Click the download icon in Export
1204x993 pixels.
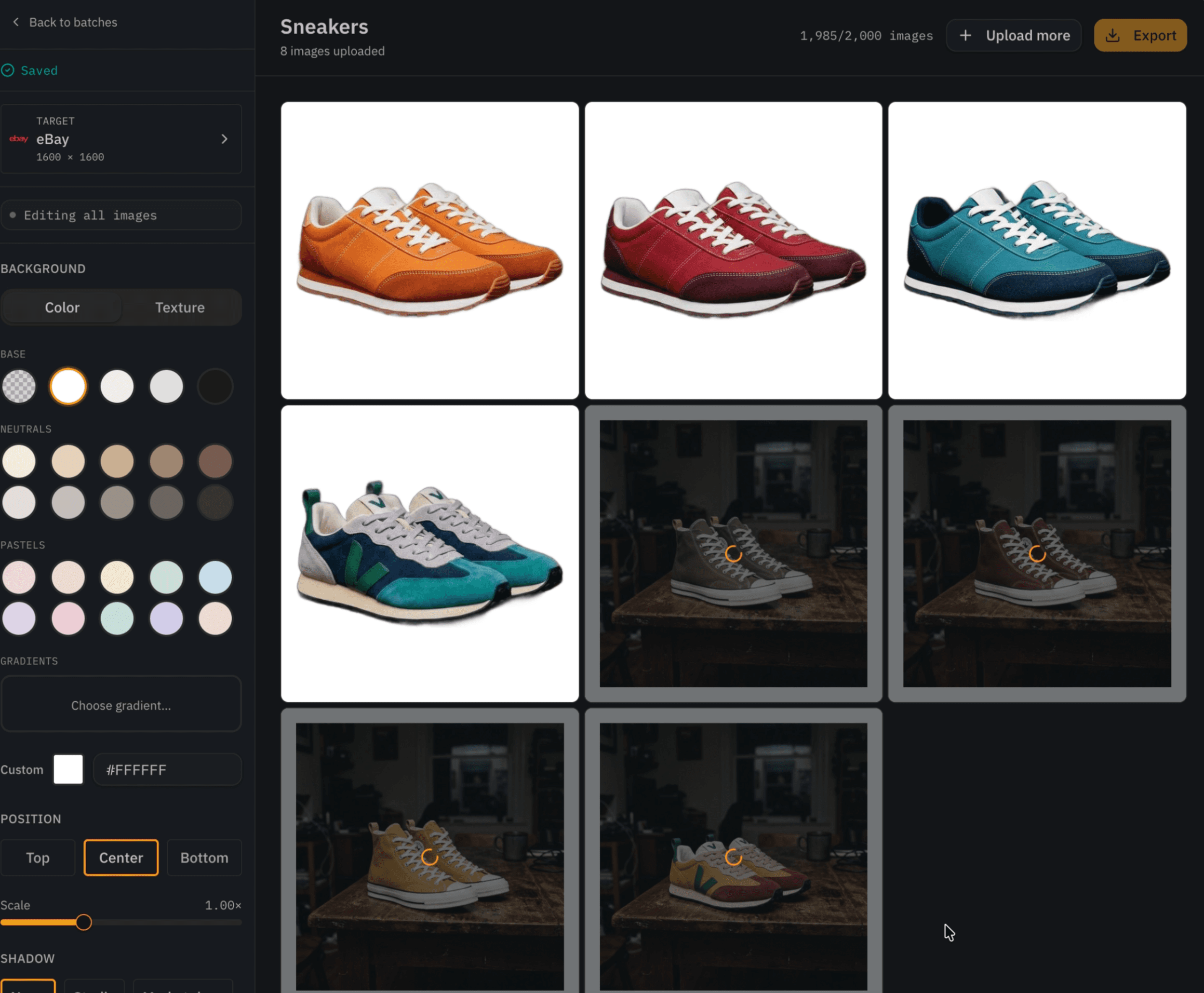[x=1112, y=36]
